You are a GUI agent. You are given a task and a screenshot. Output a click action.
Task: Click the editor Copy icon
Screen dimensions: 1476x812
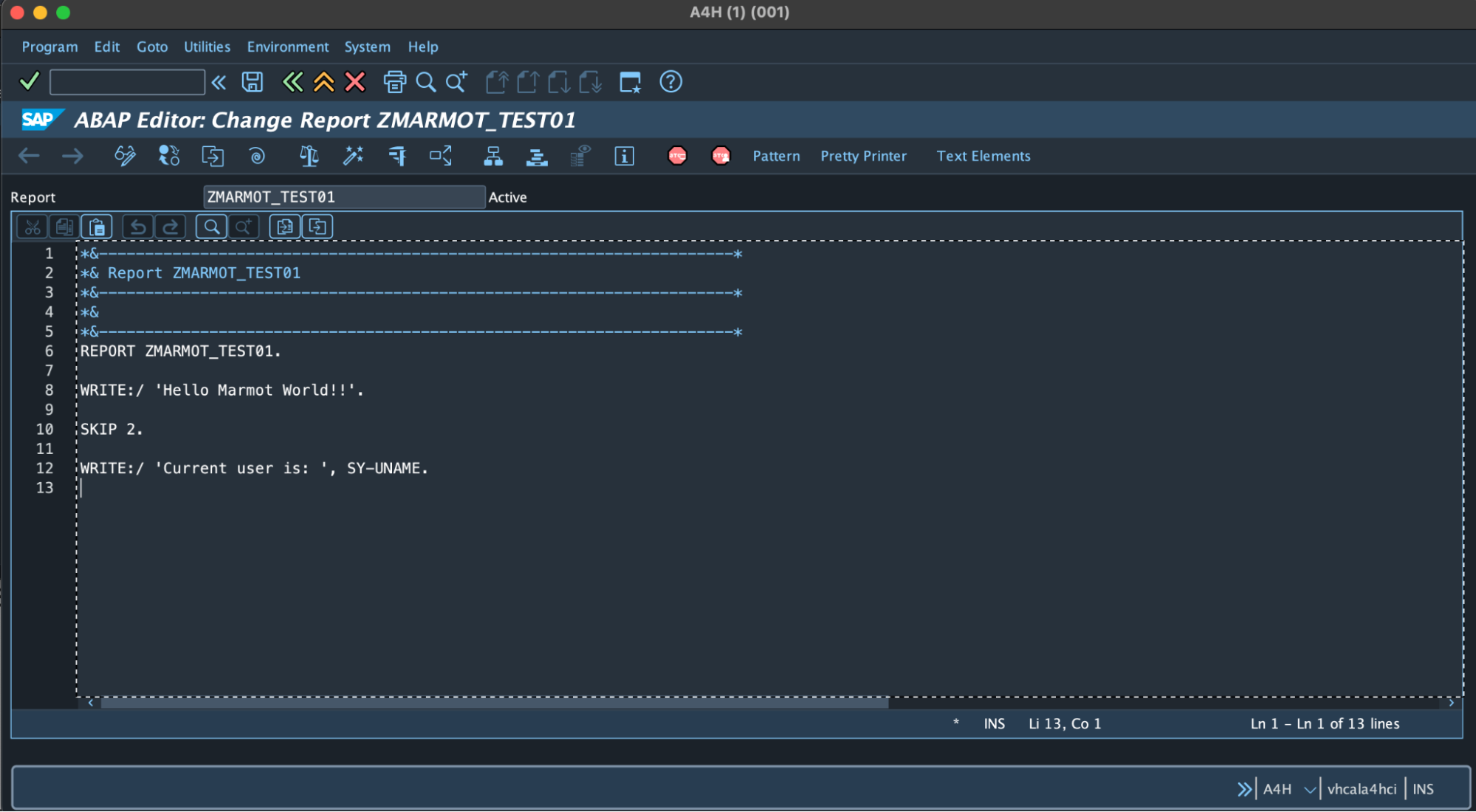(64, 227)
